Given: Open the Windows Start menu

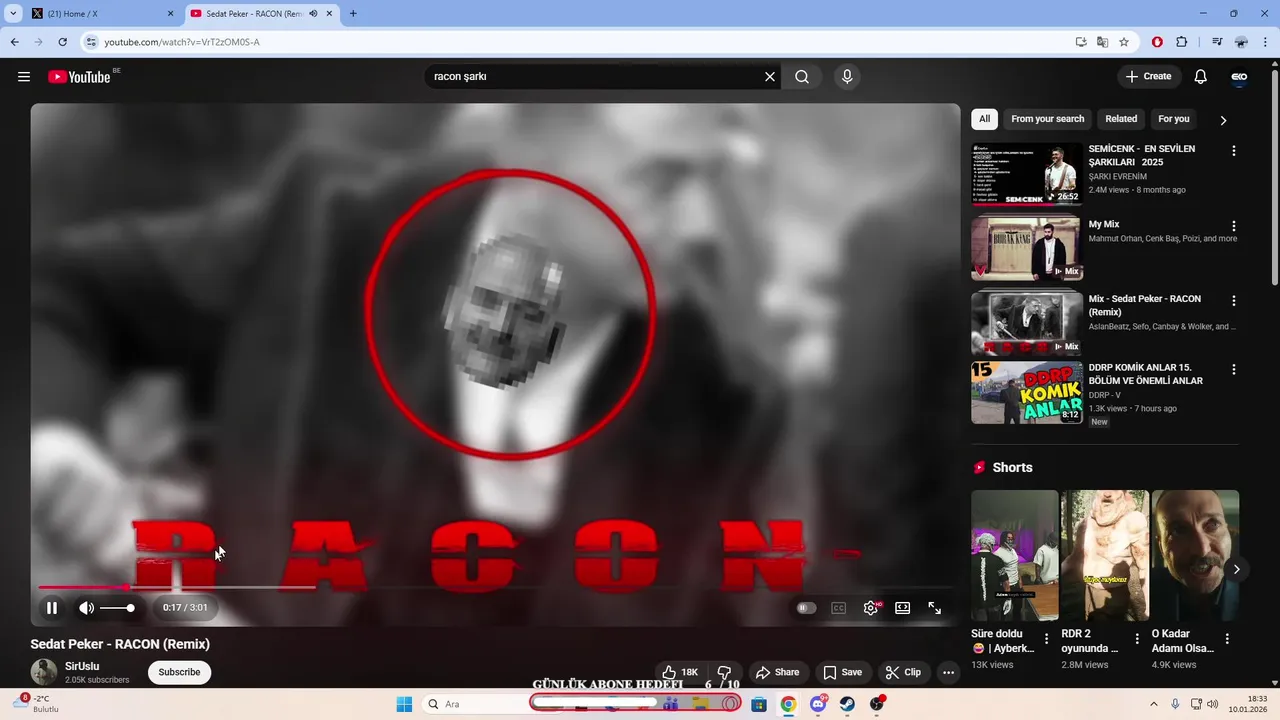Looking at the screenshot, I should (x=404, y=704).
